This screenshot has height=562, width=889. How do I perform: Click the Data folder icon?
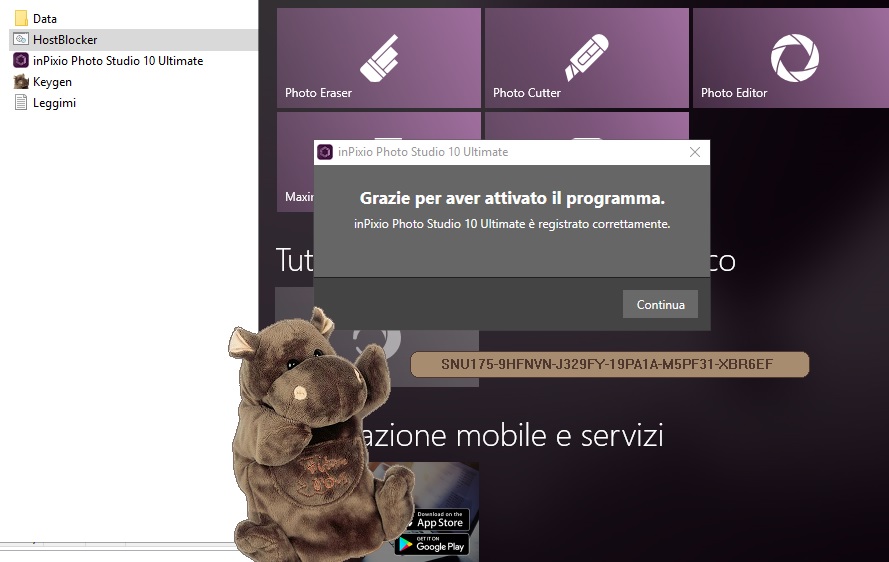coord(21,19)
